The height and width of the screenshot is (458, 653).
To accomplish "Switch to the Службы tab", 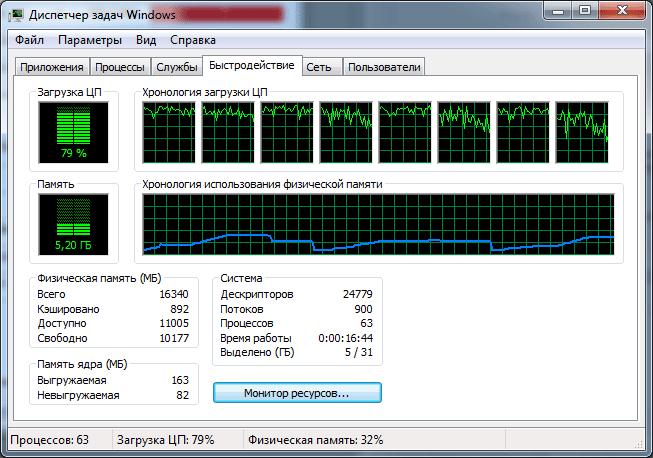I will pos(177,67).
